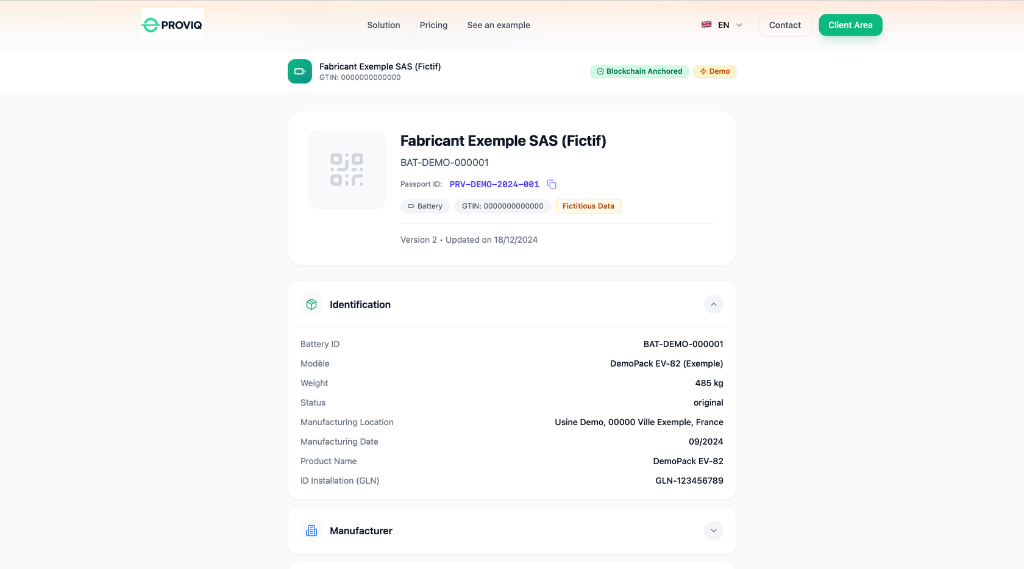Click the Identification cube icon

[312, 304]
